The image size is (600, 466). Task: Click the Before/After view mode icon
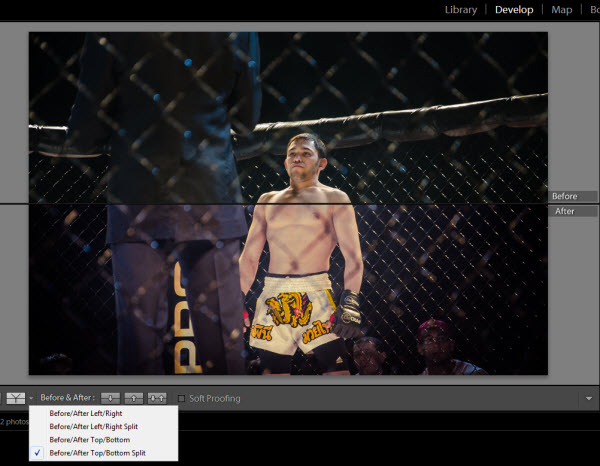coord(15,398)
